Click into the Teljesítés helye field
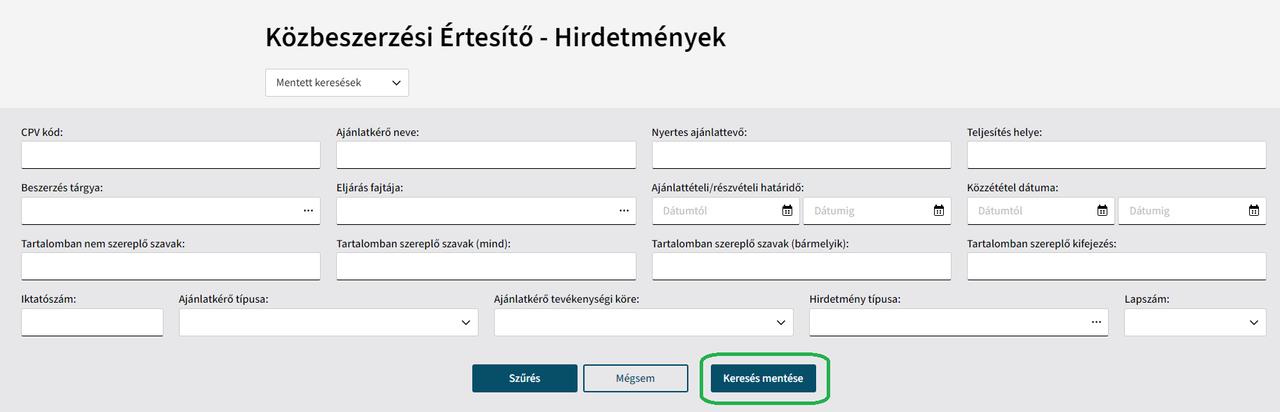1280x412 pixels. 1116,155
